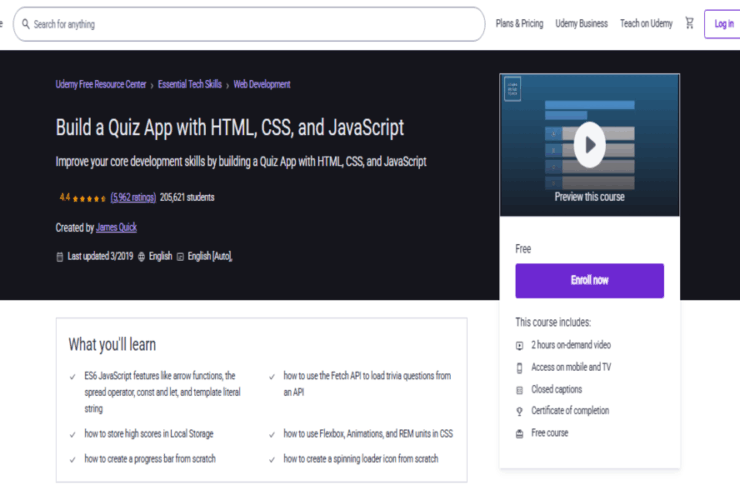740x500 pixels.
Task: Click the star rating icons
Action: click(89, 198)
